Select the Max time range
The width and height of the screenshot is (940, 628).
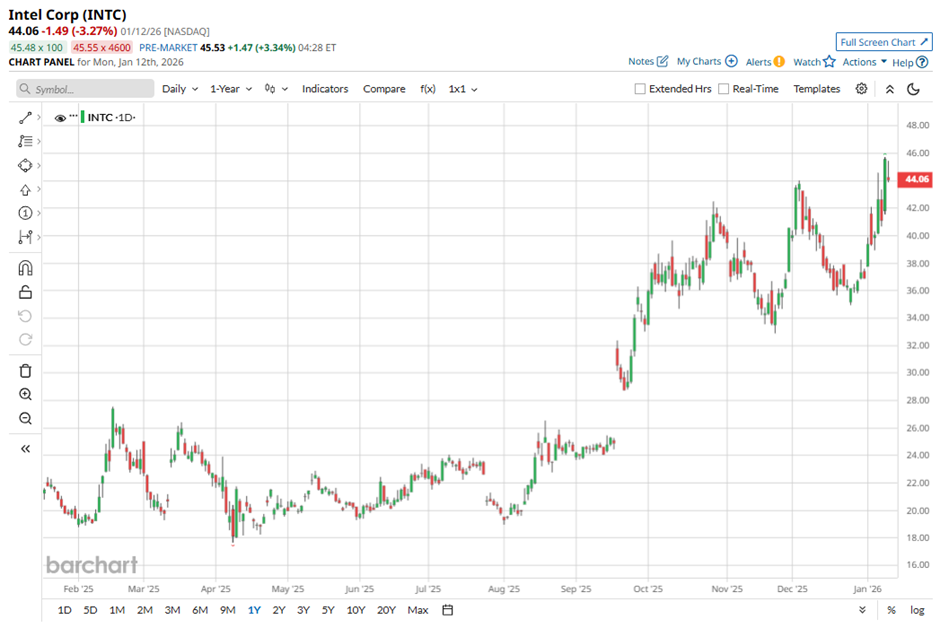pyautogui.click(x=418, y=610)
